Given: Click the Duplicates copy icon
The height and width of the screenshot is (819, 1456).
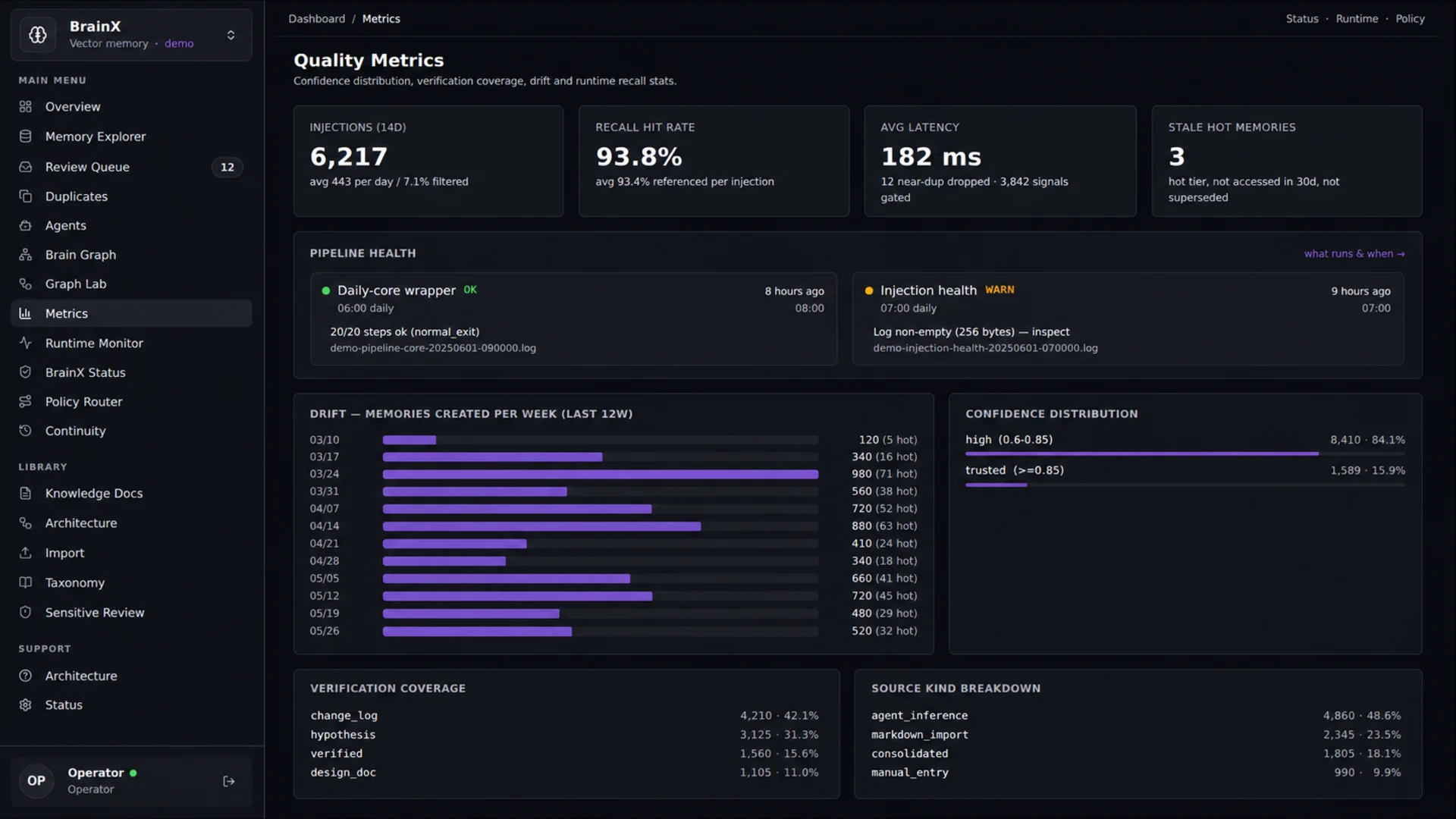Looking at the screenshot, I should pyautogui.click(x=26, y=196).
